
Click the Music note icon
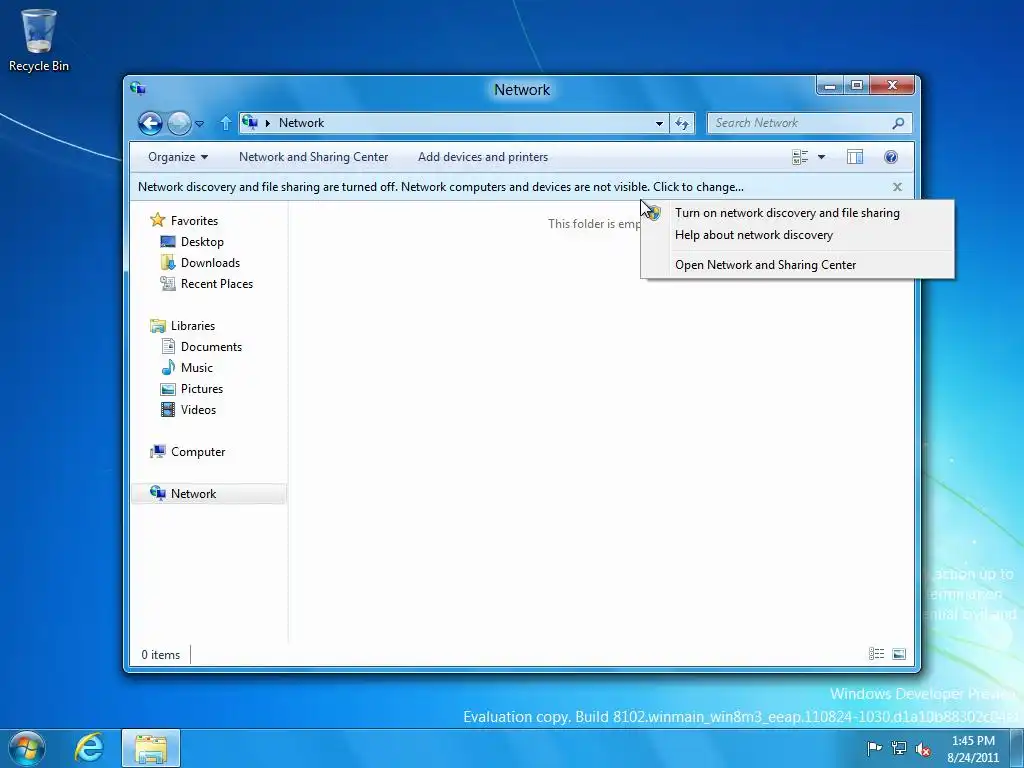click(168, 367)
